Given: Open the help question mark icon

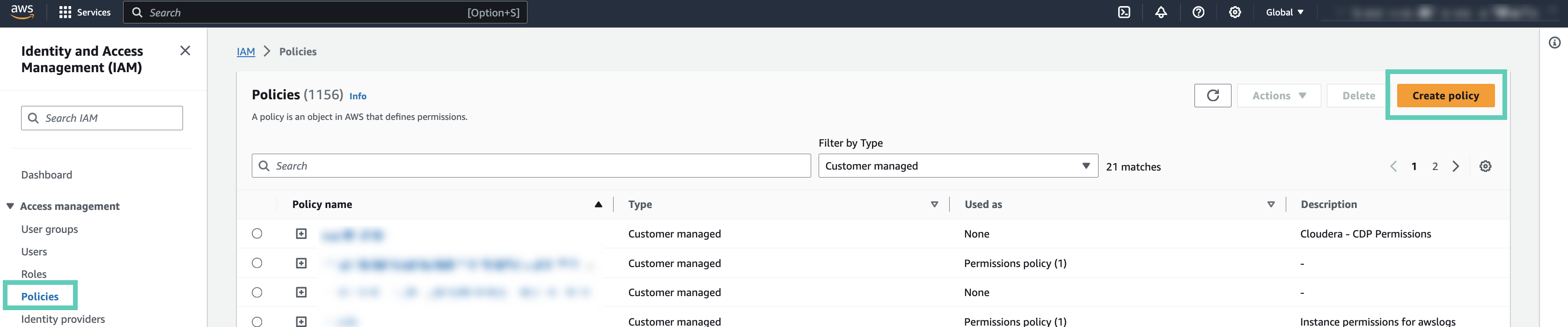Looking at the screenshot, I should tap(1198, 12).
